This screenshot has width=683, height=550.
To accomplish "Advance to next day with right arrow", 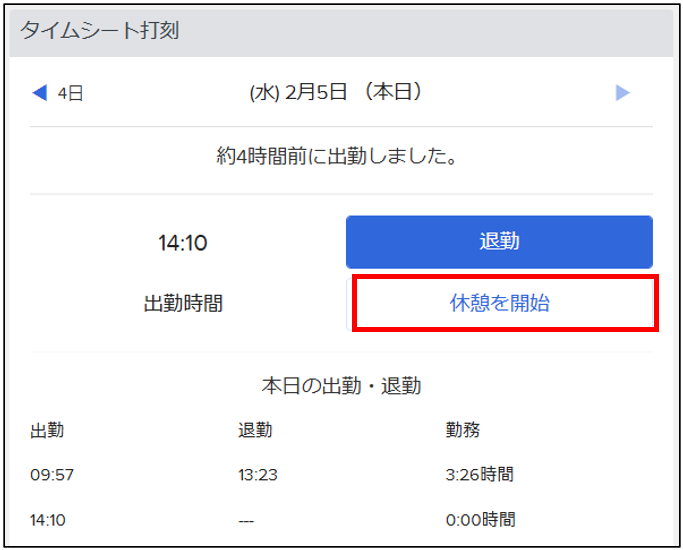I will 623,93.
